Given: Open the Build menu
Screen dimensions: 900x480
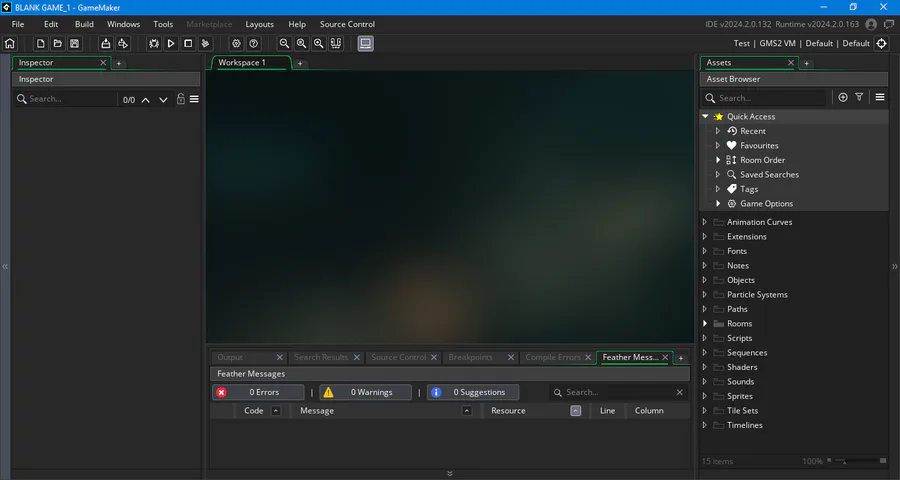Looking at the screenshot, I should (84, 24).
